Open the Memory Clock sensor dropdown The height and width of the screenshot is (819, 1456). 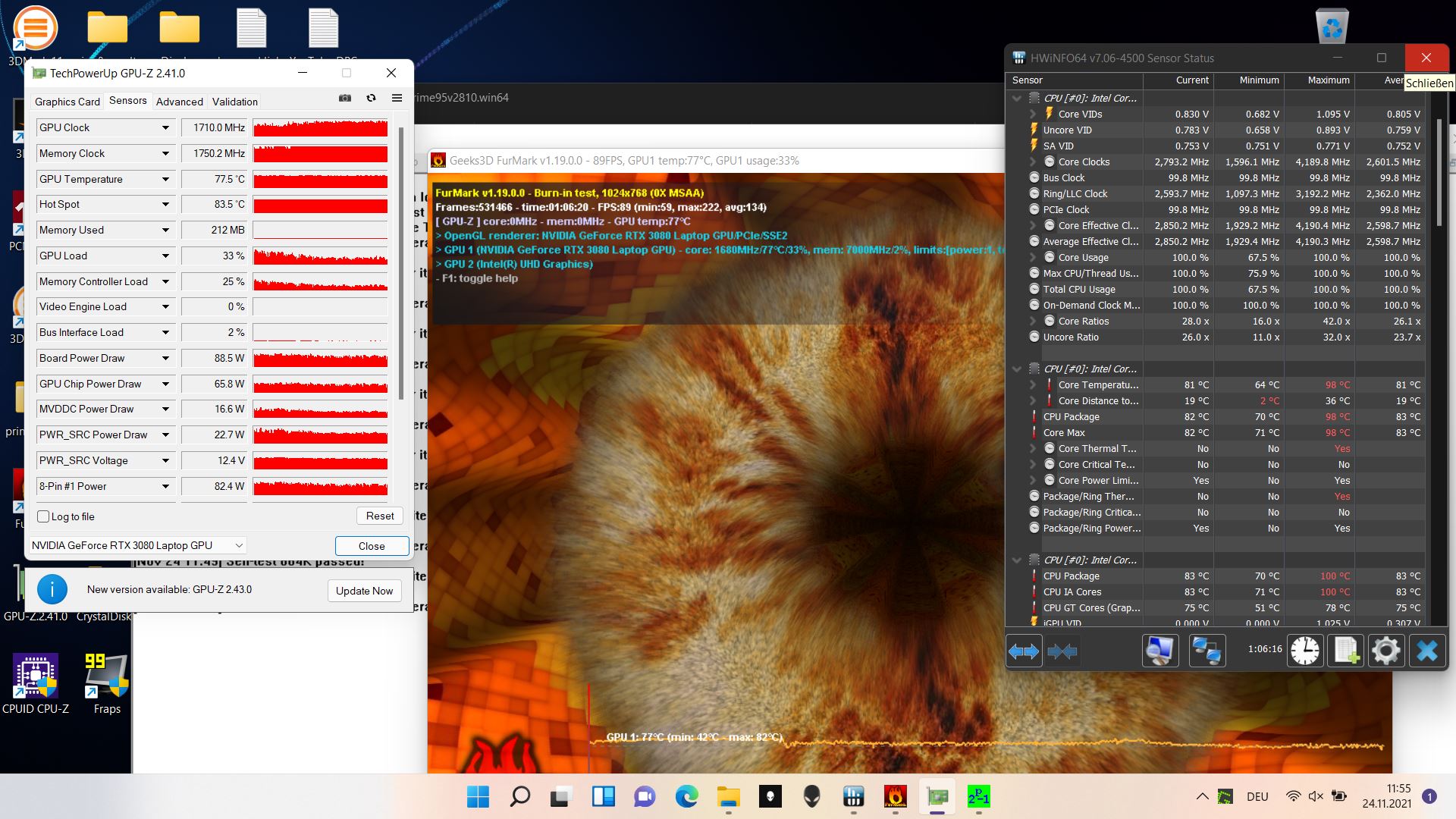165,154
